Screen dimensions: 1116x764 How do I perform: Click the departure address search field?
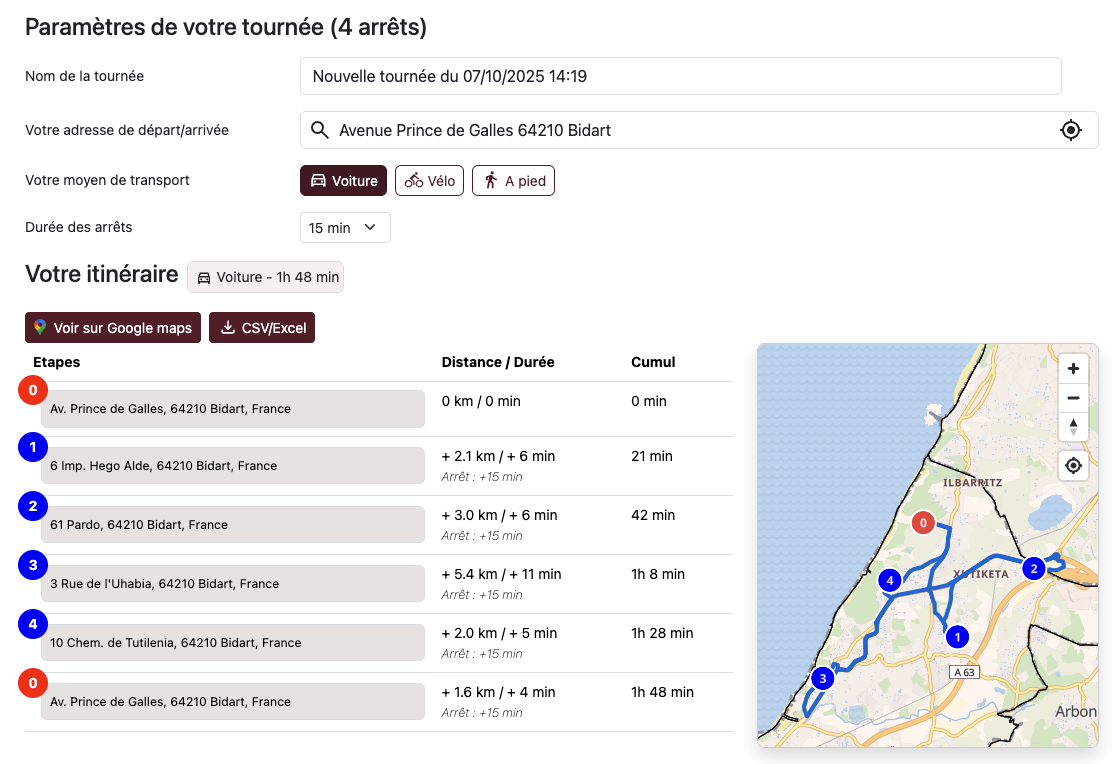(x=690, y=130)
